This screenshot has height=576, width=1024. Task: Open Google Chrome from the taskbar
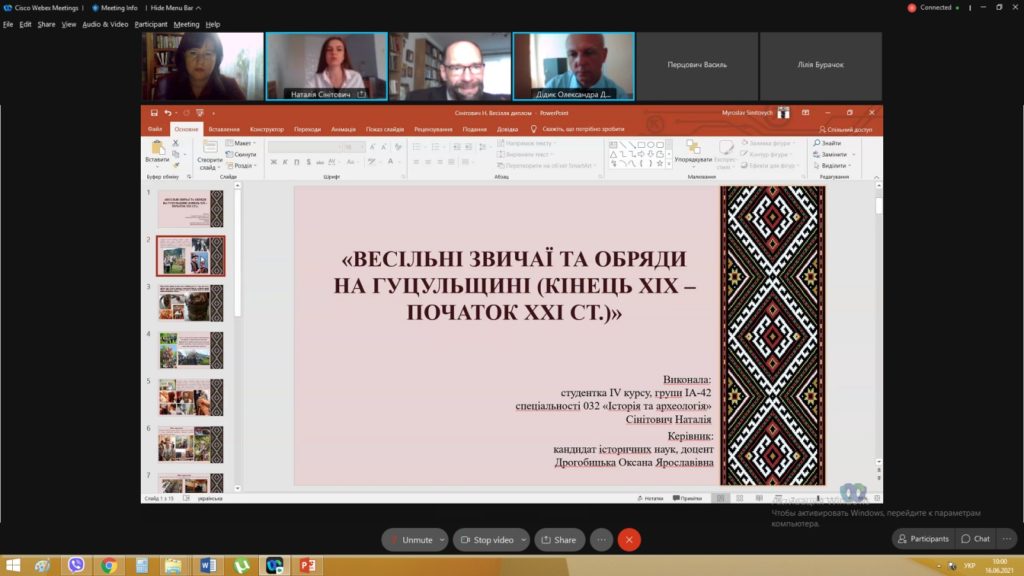(x=108, y=565)
